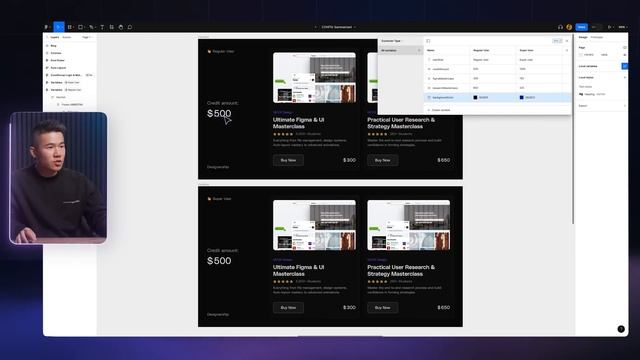The height and width of the screenshot is (360, 640).
Task: Click the user avatar in the toolbar
Action: point(569,27)
